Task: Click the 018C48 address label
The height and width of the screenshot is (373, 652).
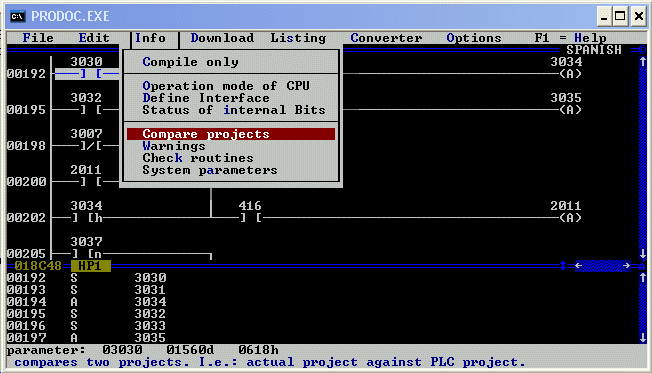Action: [38, 266]
